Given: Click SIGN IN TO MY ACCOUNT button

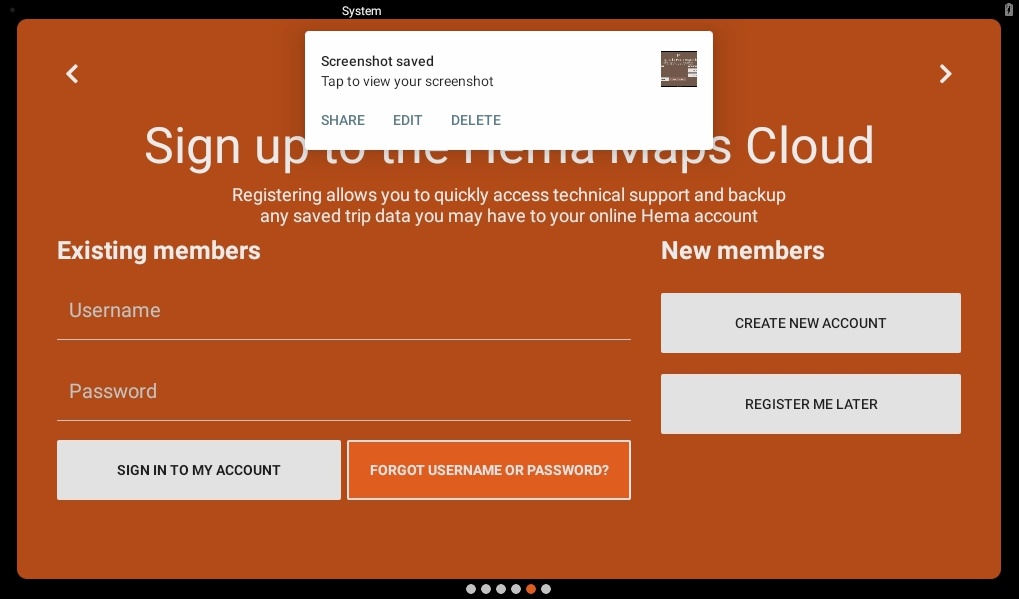Looking at the screenshot, I should (x=199, y=470).
